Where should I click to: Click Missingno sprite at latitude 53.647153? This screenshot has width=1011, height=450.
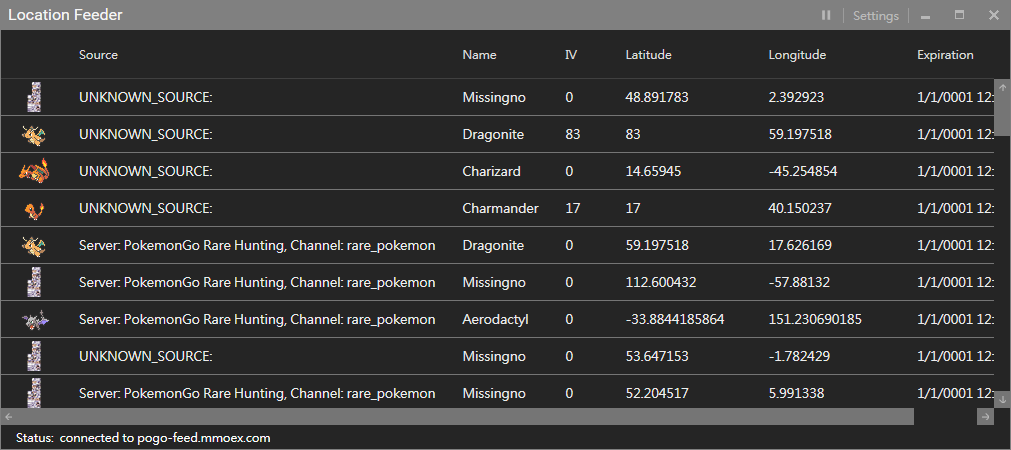pos(35,356)
